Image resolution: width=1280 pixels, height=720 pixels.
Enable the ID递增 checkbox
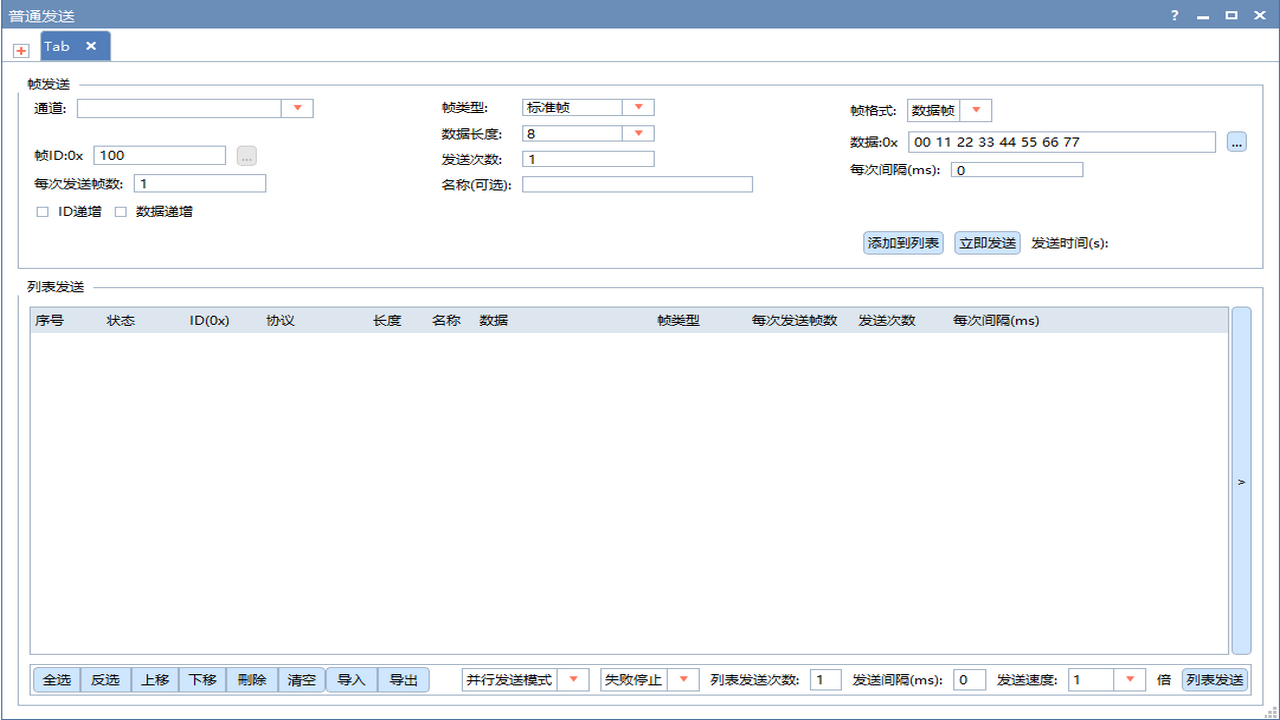(x=41, y=211)
